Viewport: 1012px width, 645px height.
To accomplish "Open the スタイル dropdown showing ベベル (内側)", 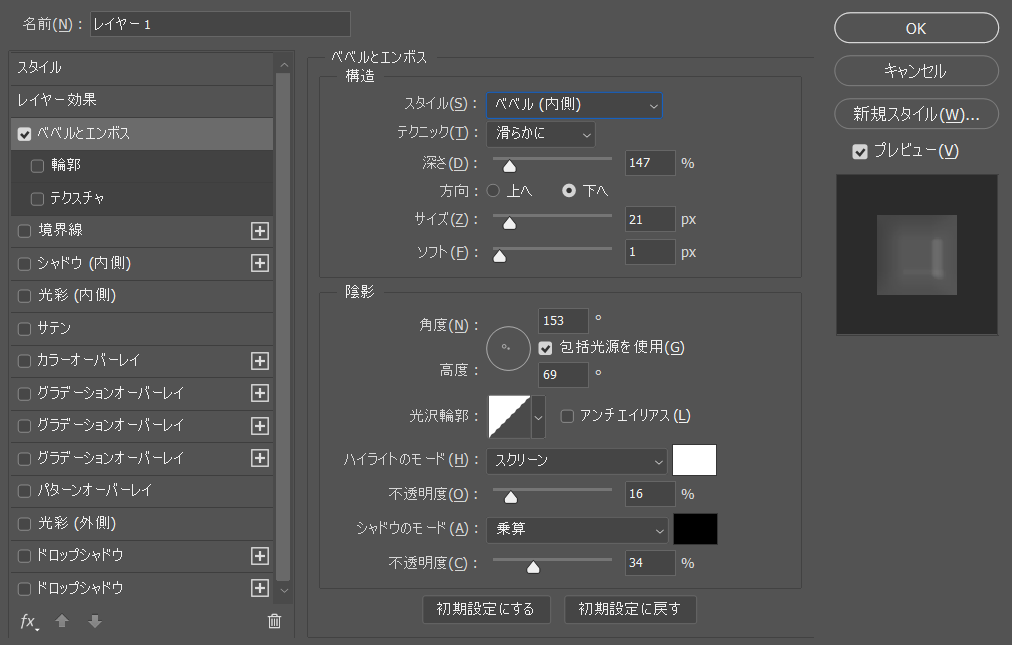I will pos(574,104).
